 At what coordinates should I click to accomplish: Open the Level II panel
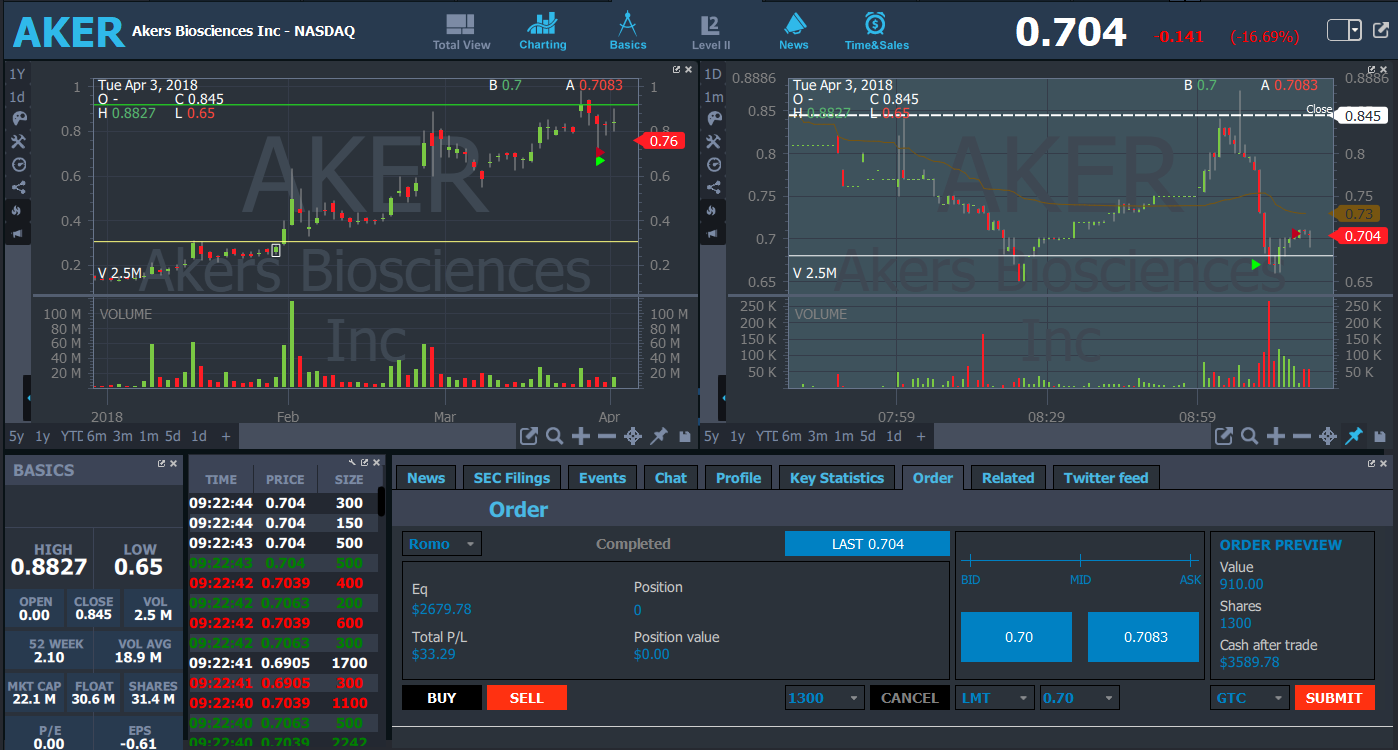click(711, 32)
